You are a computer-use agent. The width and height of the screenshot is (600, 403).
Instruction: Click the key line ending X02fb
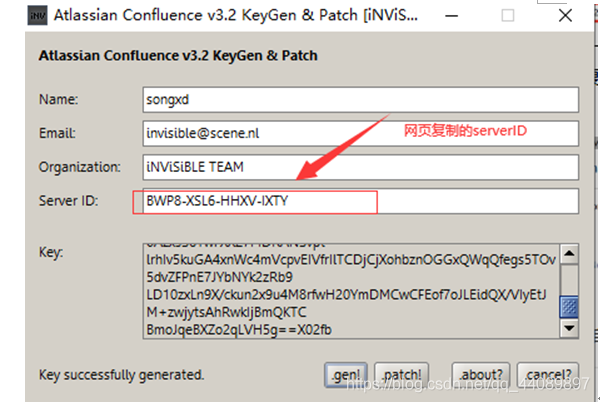coord(239,330)
